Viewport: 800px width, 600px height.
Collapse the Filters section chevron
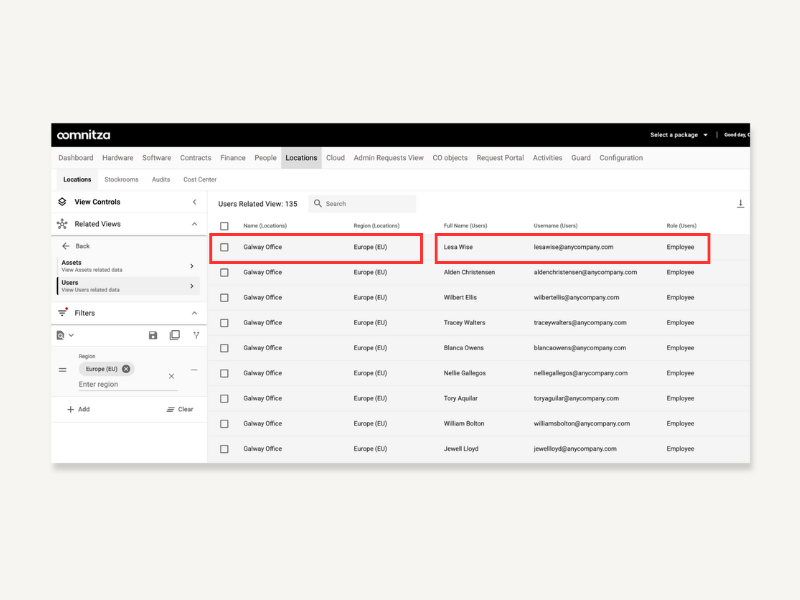(x=194, y=313)
